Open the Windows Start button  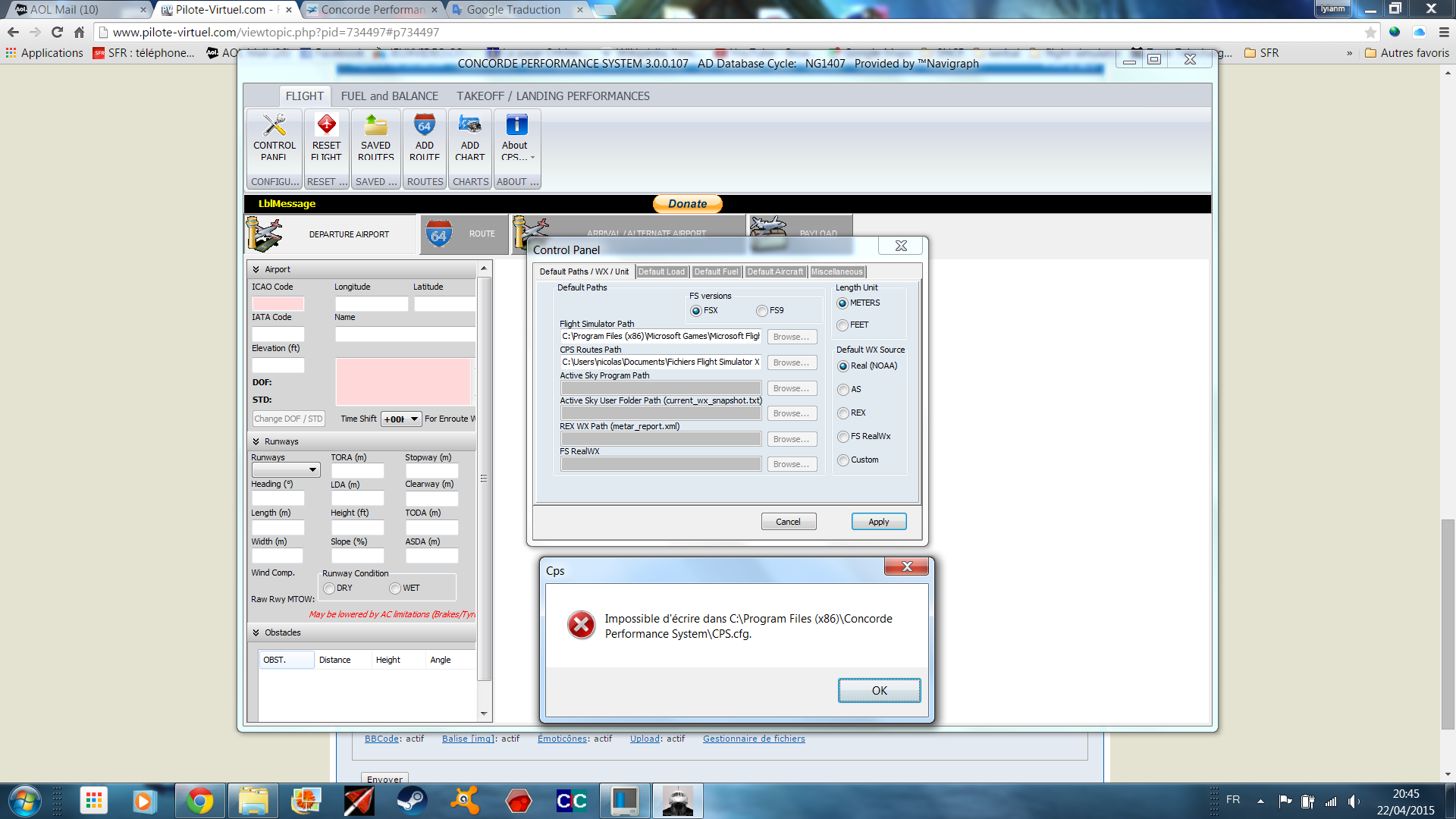25,801
